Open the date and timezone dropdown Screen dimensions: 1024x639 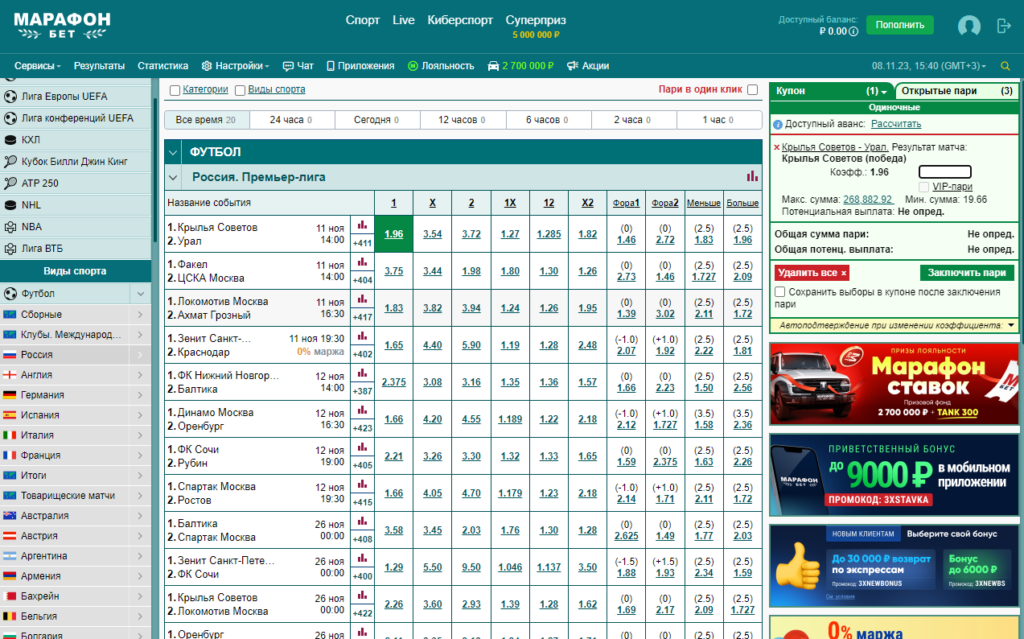coord(929,66)
